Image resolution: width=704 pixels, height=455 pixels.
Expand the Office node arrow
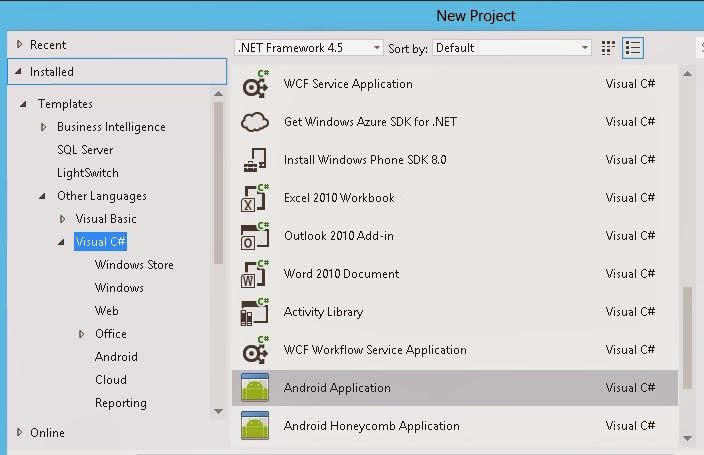pos(81,334)
